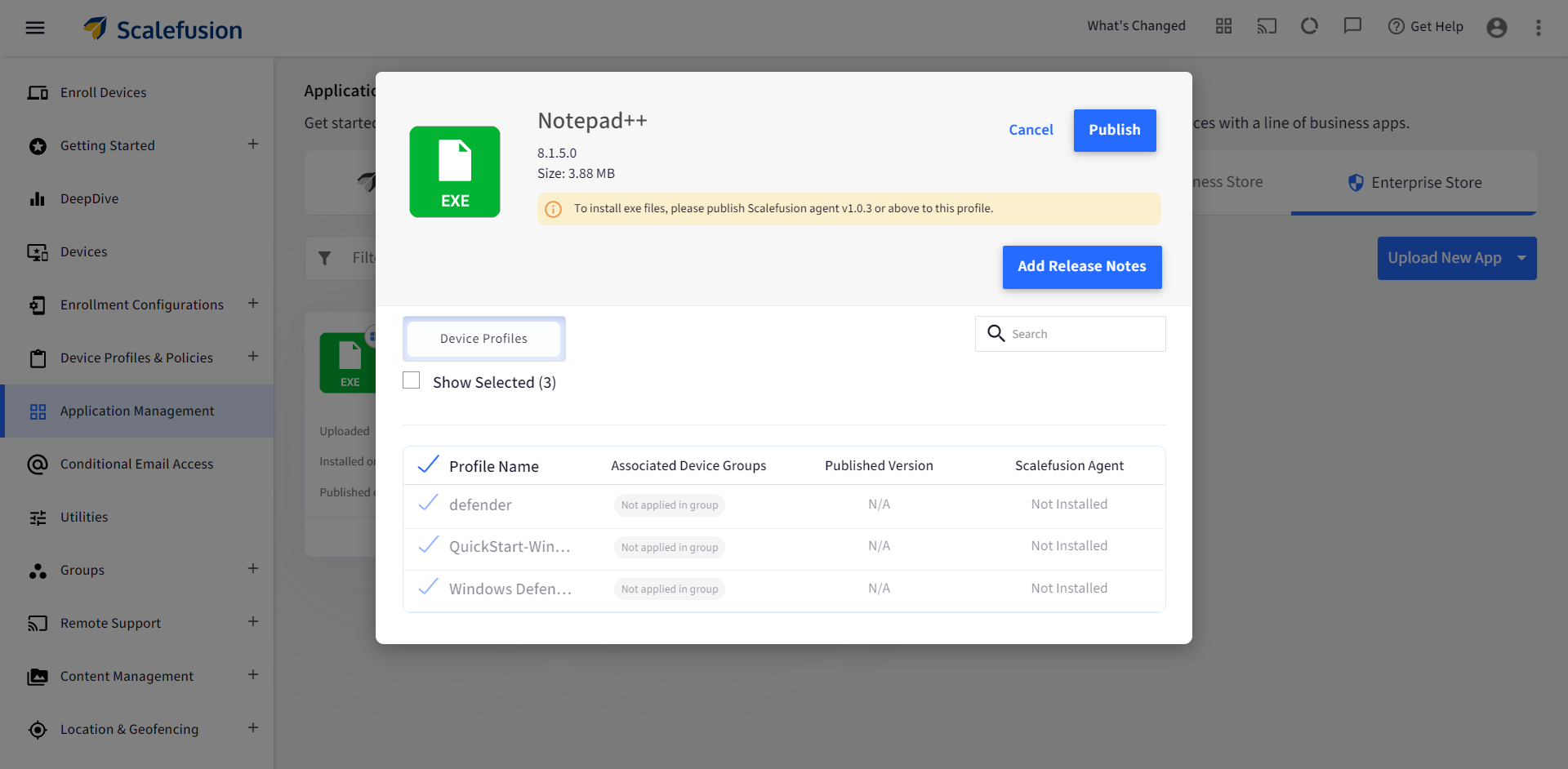Click the Utilities sliders icon
Viewport: 1568px width, 769px height.
coord(38,518)
